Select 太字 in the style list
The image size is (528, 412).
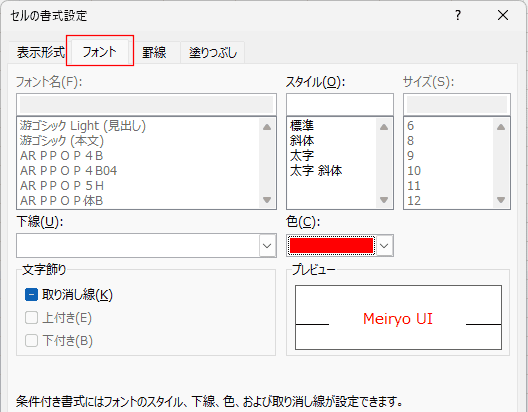[302, 156]
